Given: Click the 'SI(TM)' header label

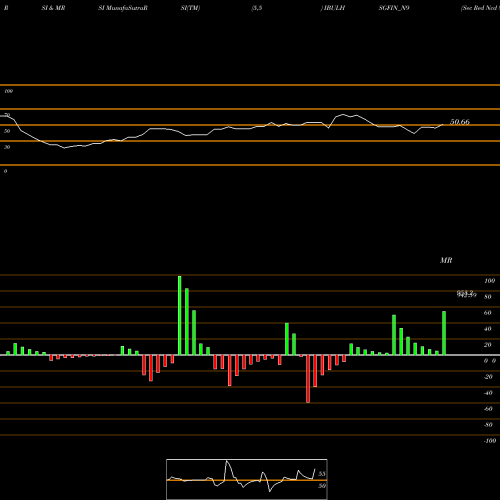Looking at the screenshot, I should point(190,8).
